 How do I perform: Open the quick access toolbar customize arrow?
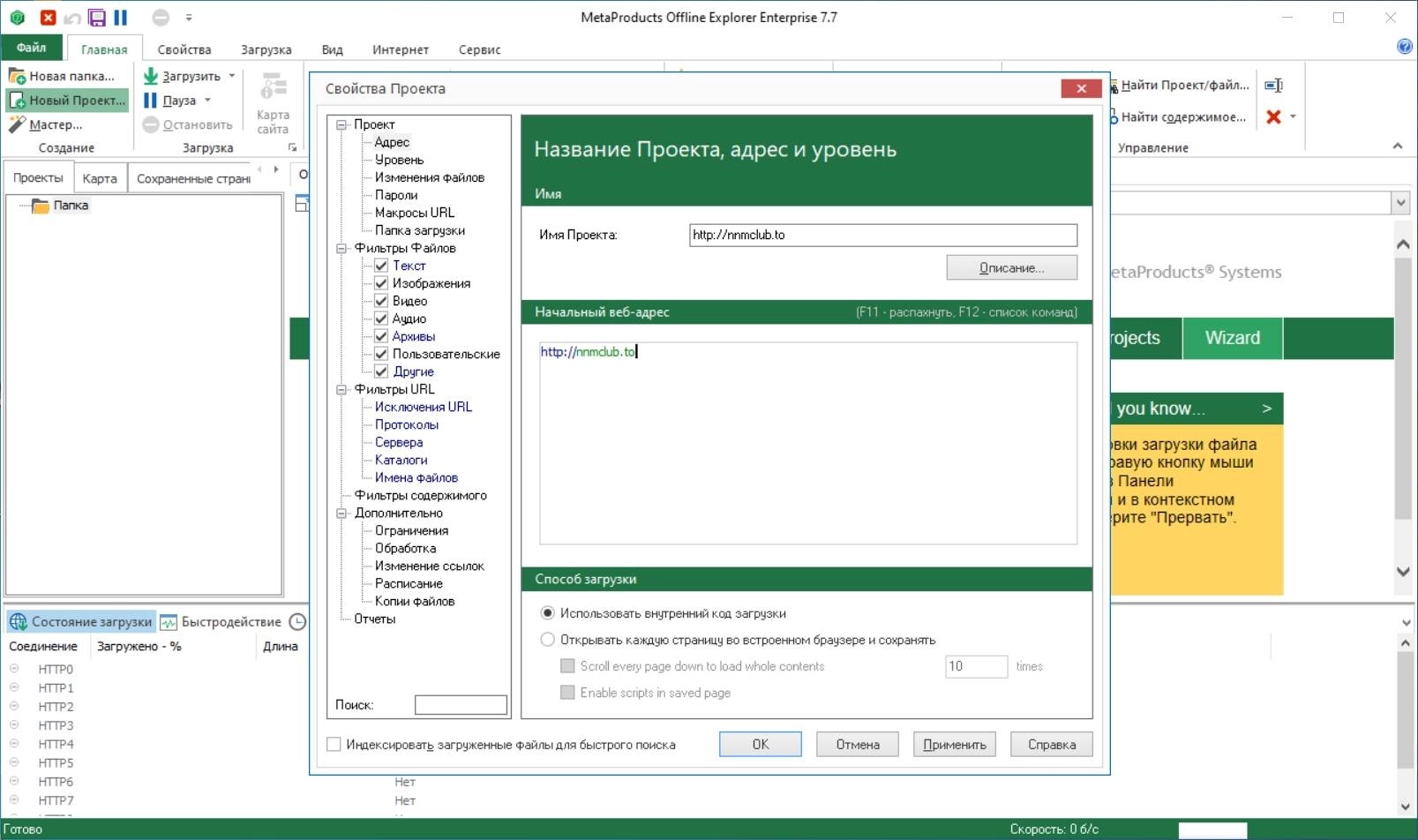tap(189, 18)
